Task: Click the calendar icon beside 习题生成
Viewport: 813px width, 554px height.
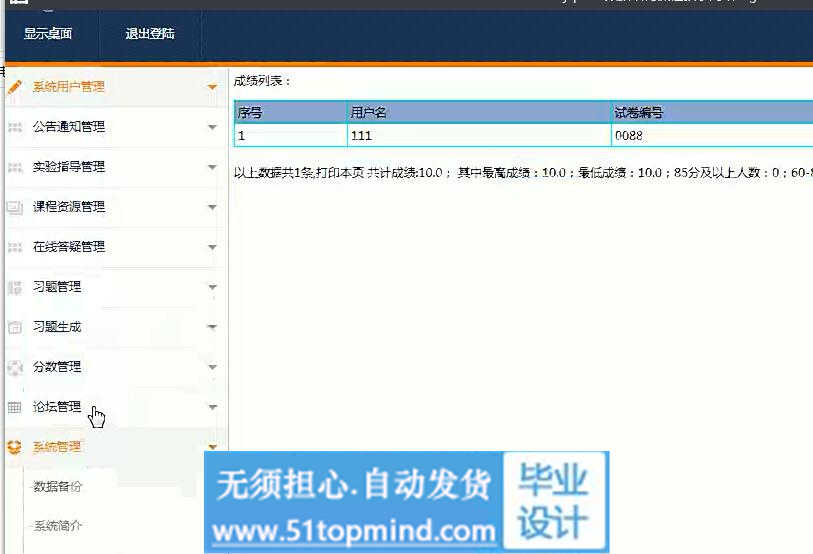Action: click(14, 327)
